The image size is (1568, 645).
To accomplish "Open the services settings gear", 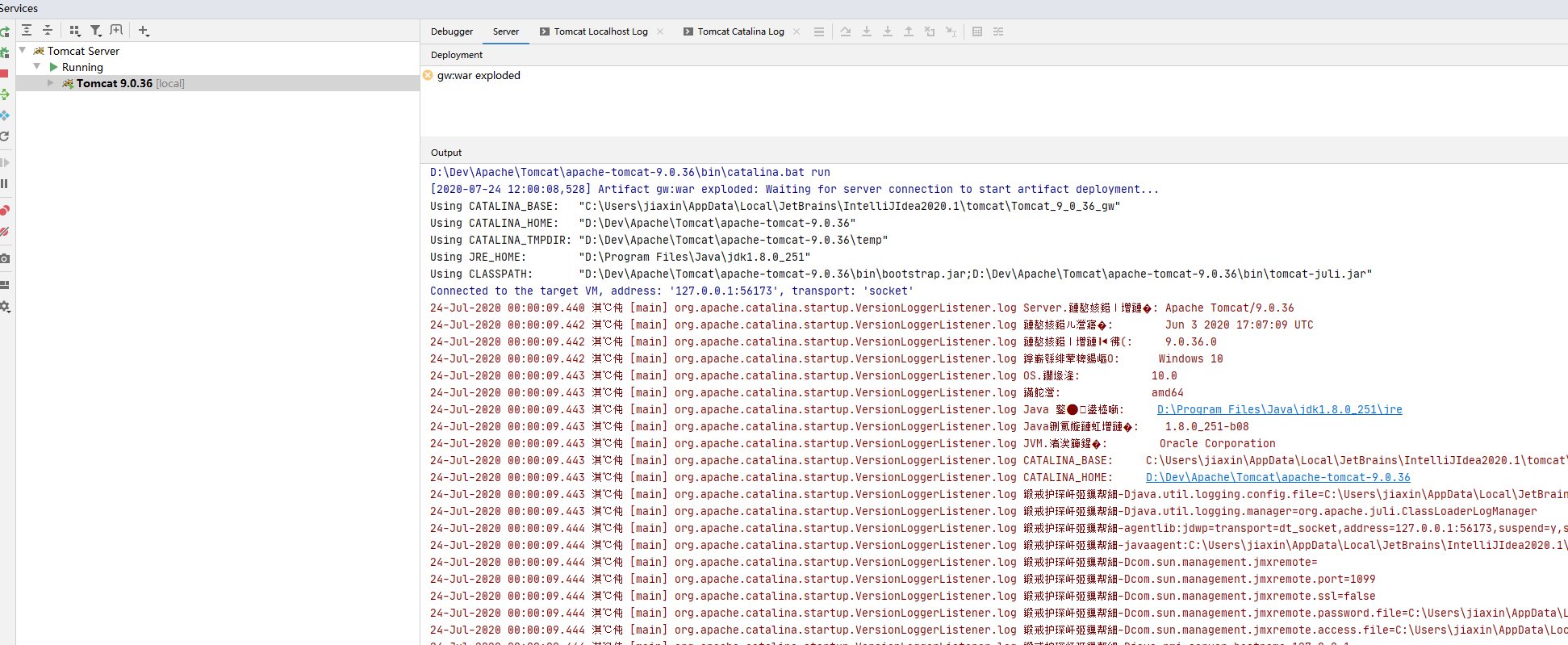I will pyautogui.click(x=4, y=307).
